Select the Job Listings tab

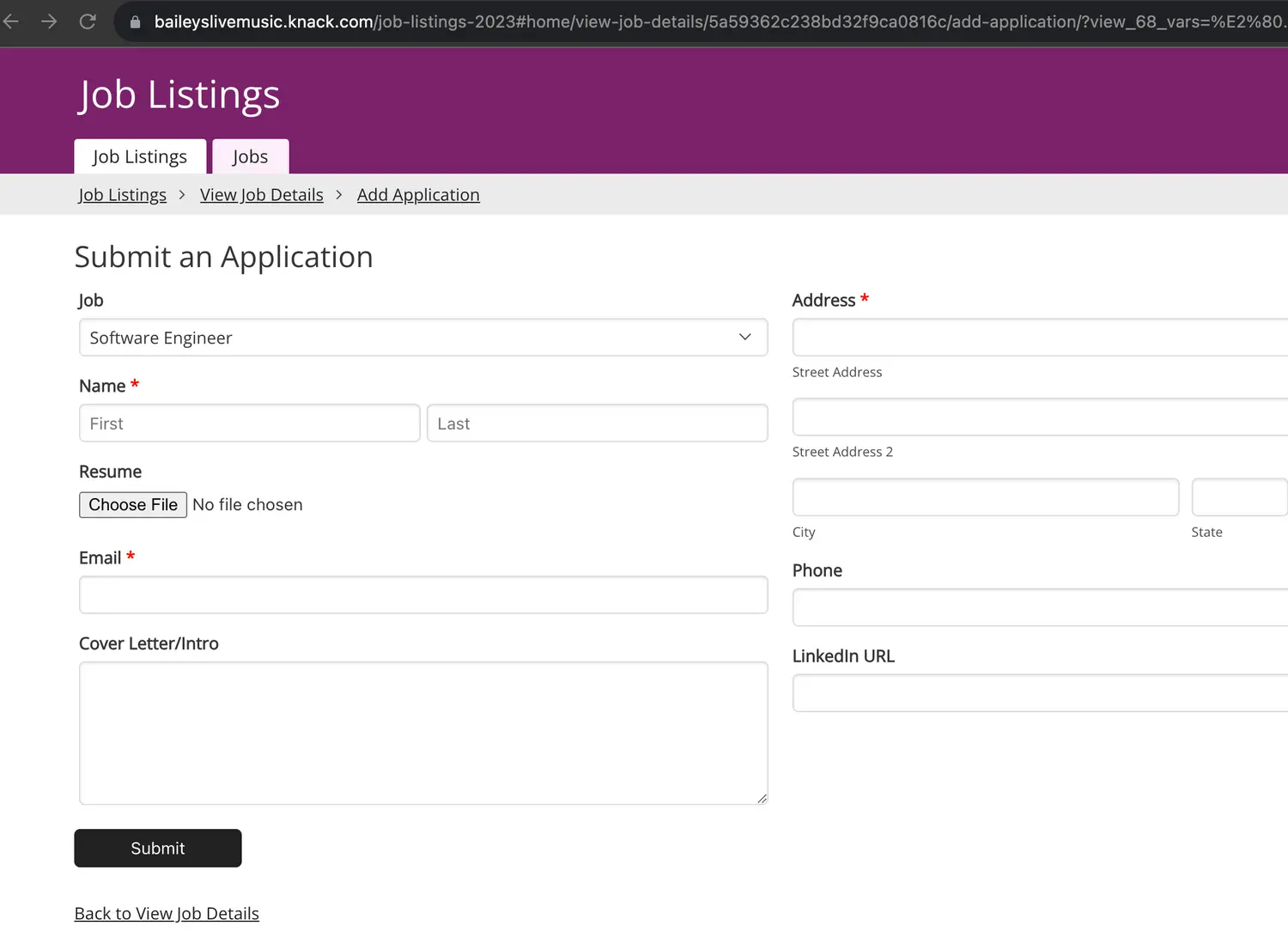point(139,155)
